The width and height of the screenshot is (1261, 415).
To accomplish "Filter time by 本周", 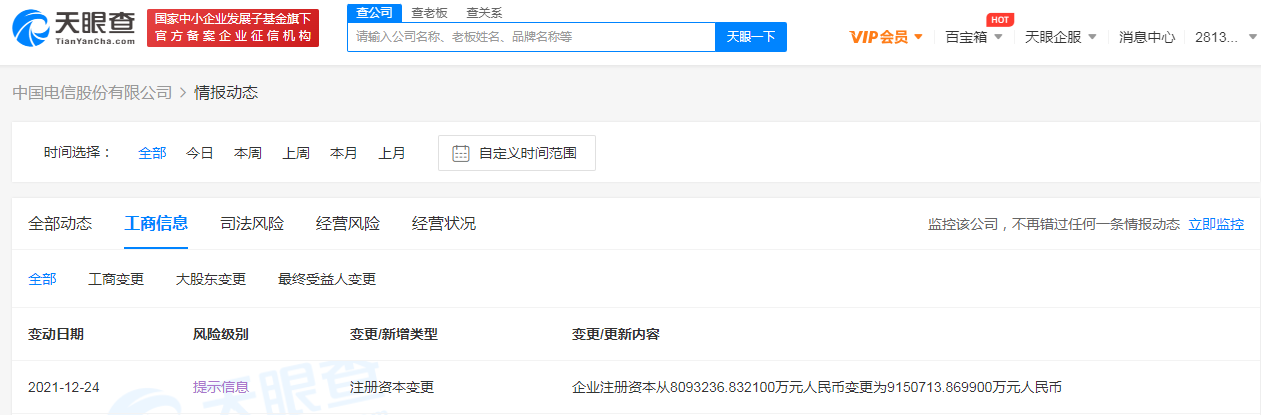I will (248, 153).
